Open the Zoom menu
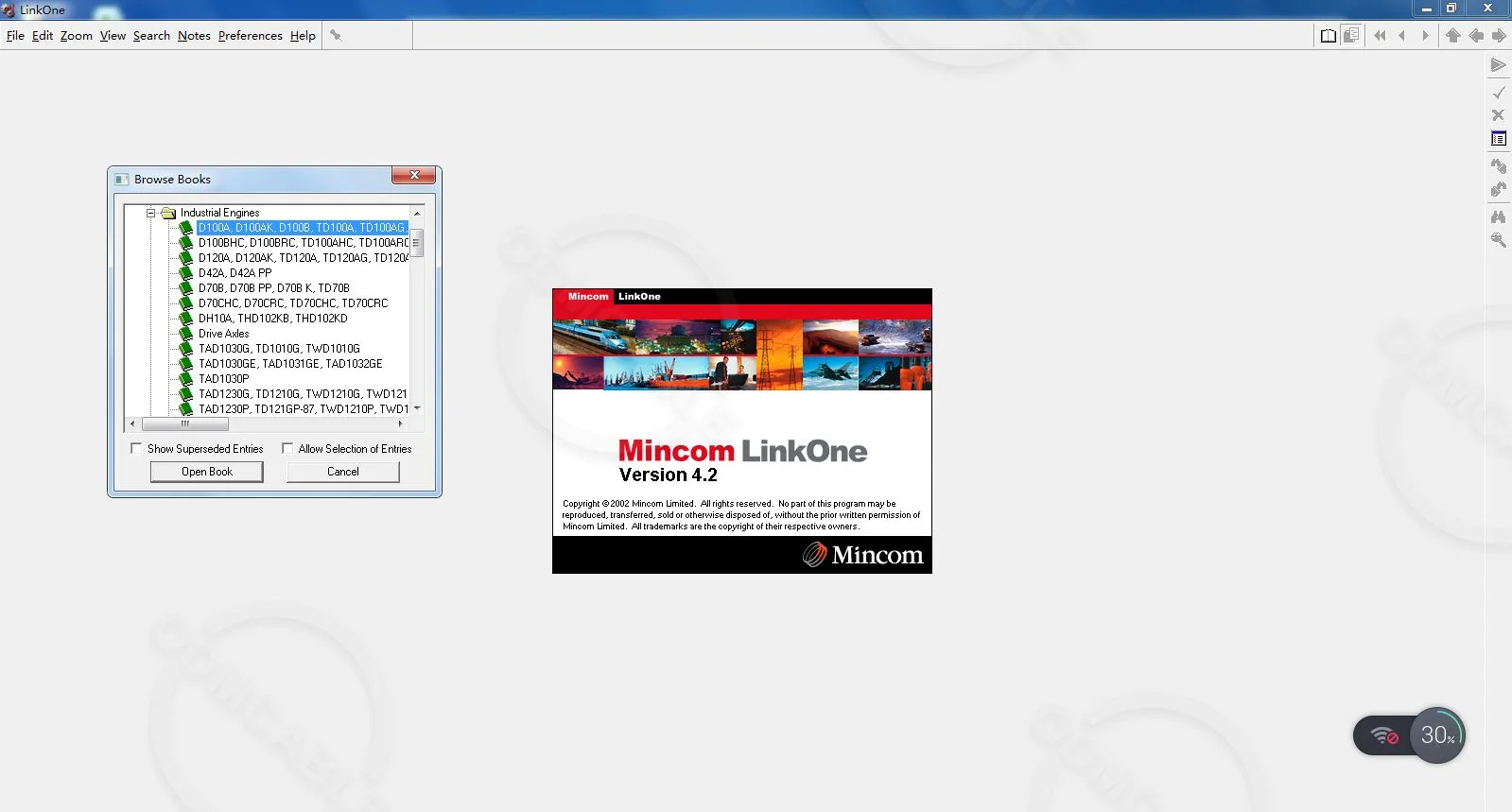The width and height of the screenshot is (1512, 812). point(77,36)
